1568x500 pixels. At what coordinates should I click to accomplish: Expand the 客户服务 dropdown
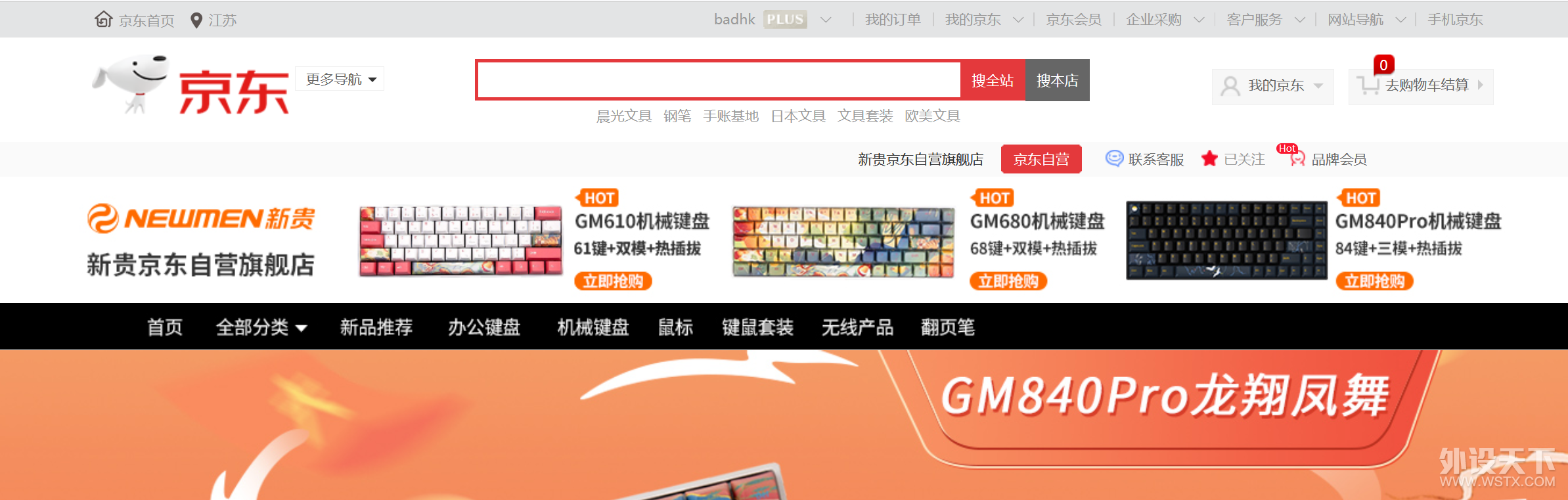click(x=1299, y=20)
